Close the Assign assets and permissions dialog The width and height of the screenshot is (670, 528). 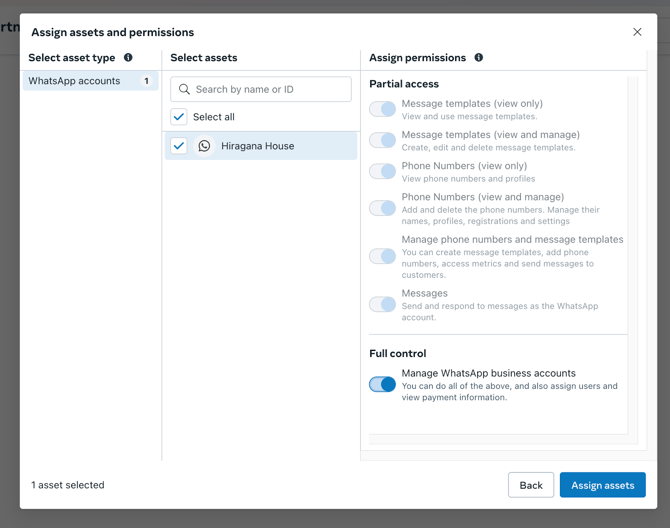click(637, 32)
